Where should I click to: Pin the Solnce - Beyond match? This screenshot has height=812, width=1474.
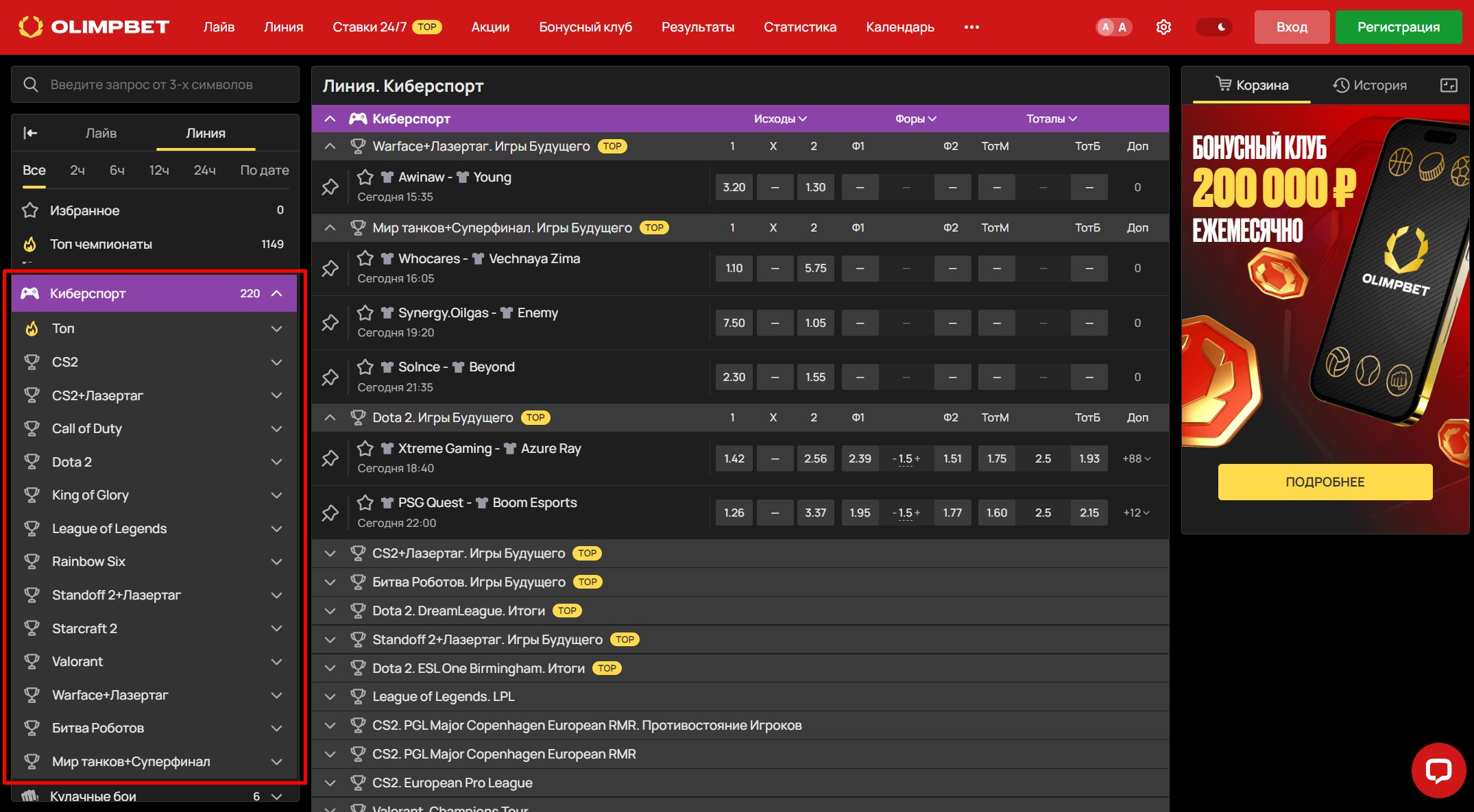coord(330,377)
